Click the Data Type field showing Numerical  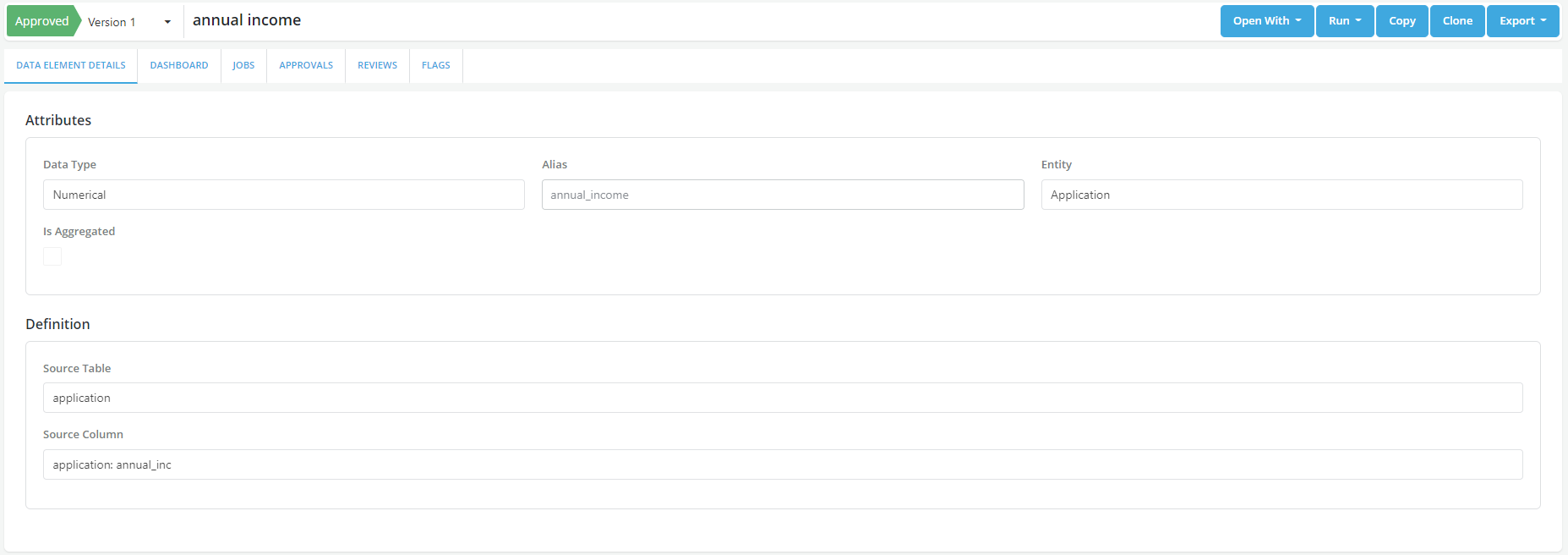click(x=283, y=195)
